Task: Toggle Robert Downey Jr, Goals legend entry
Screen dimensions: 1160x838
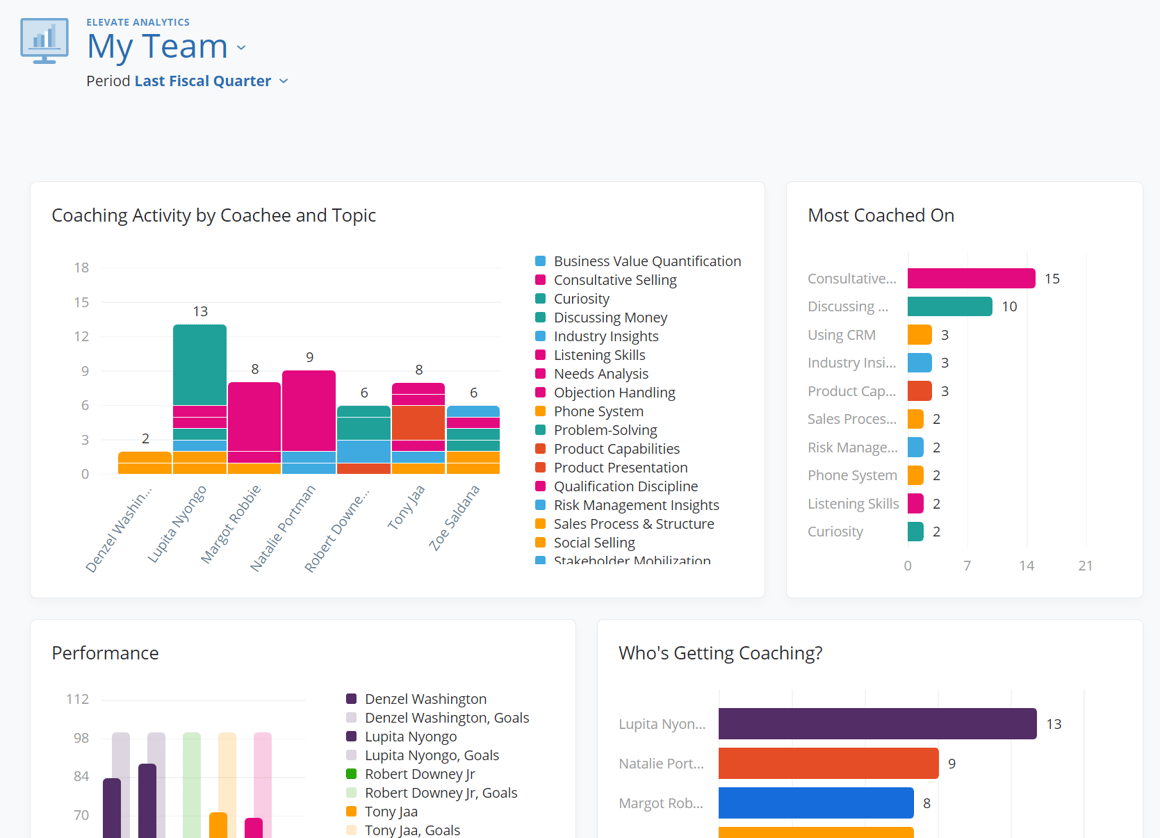Action: 431,793
